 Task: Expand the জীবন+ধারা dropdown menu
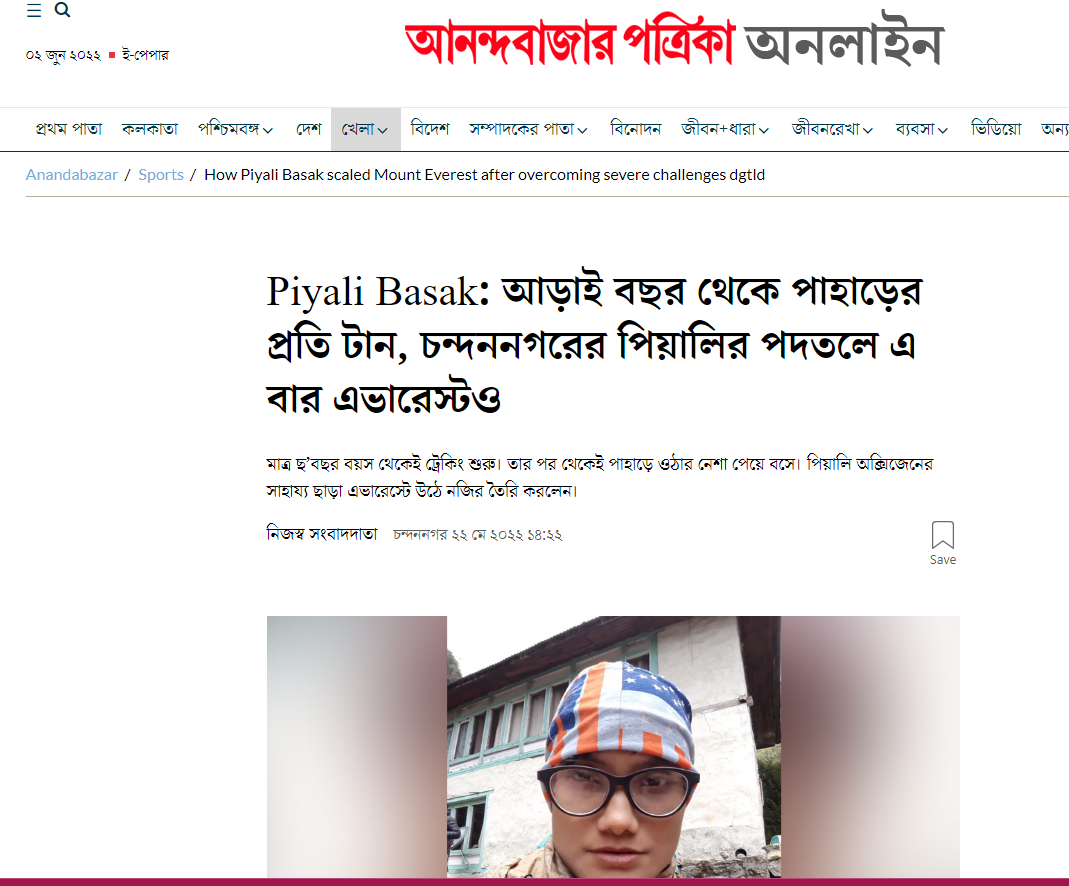point(725,129)
